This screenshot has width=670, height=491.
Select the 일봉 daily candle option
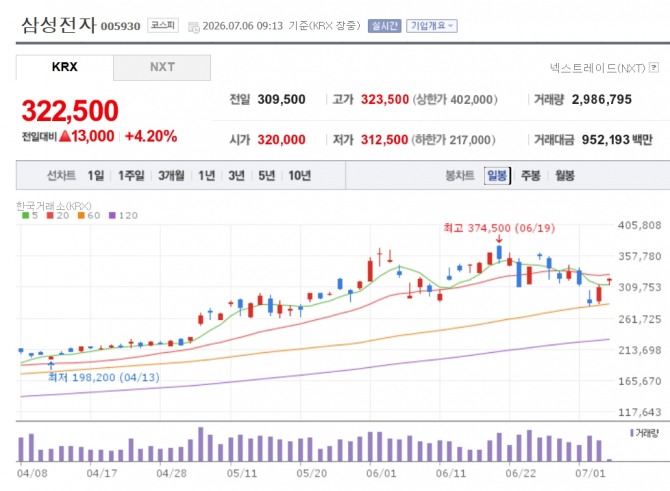[x=497, y=176]
